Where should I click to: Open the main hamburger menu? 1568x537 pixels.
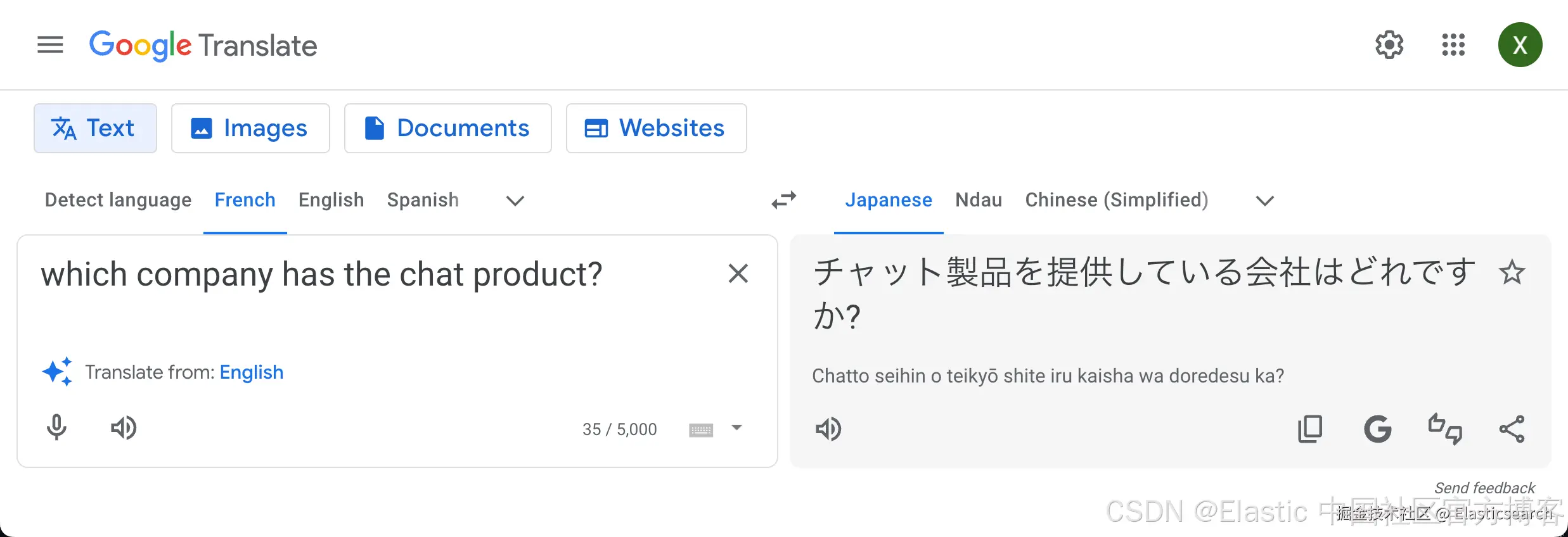click(x=50, y=45)
